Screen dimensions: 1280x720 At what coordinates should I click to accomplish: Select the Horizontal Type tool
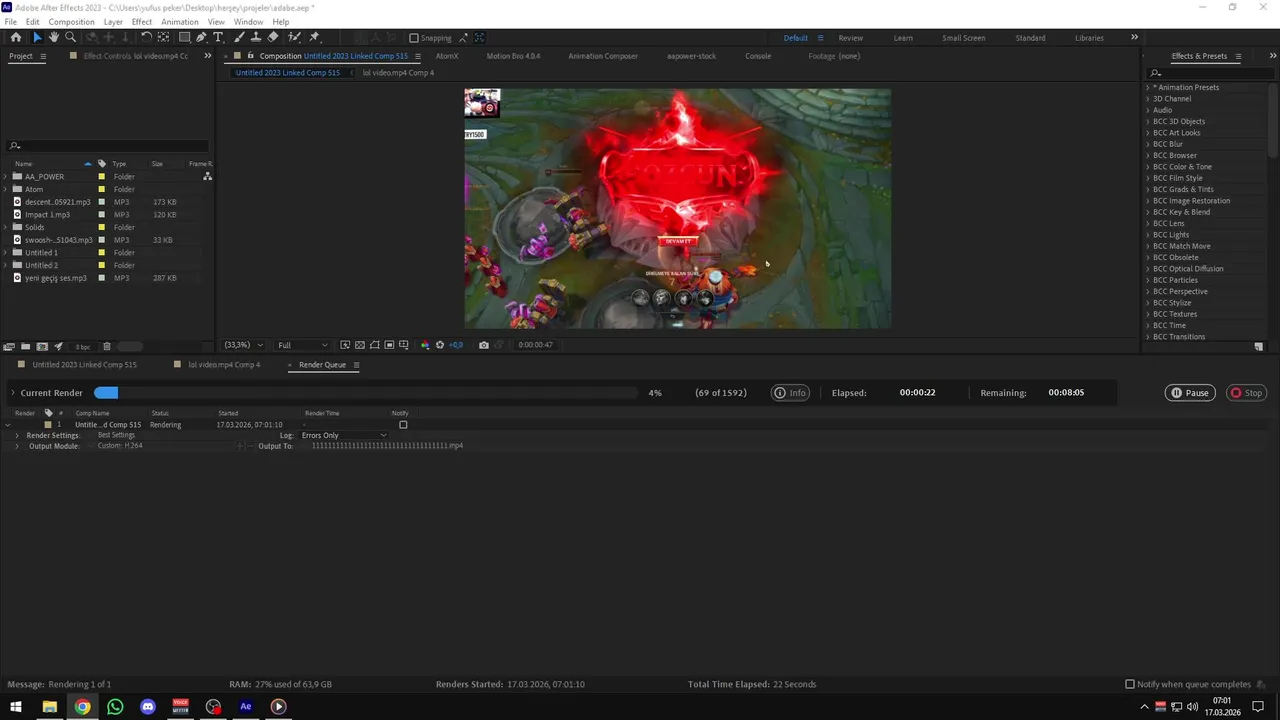[218, 37]
